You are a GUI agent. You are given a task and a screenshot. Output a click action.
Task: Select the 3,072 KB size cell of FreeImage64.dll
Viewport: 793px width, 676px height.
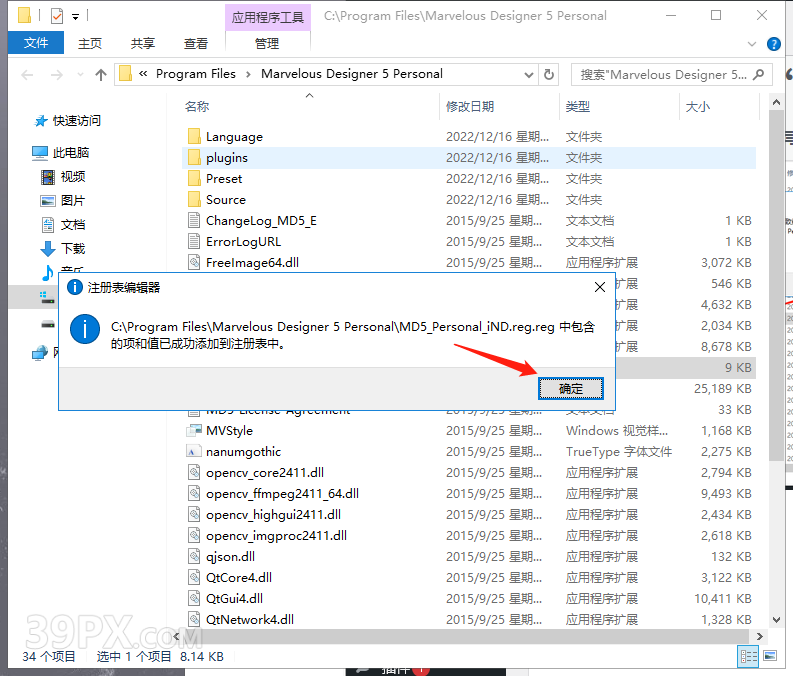tap(726, 262)
